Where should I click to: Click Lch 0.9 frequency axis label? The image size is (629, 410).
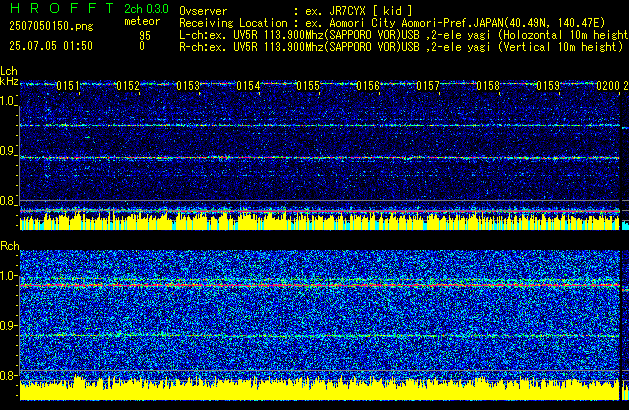click(9, 151)
